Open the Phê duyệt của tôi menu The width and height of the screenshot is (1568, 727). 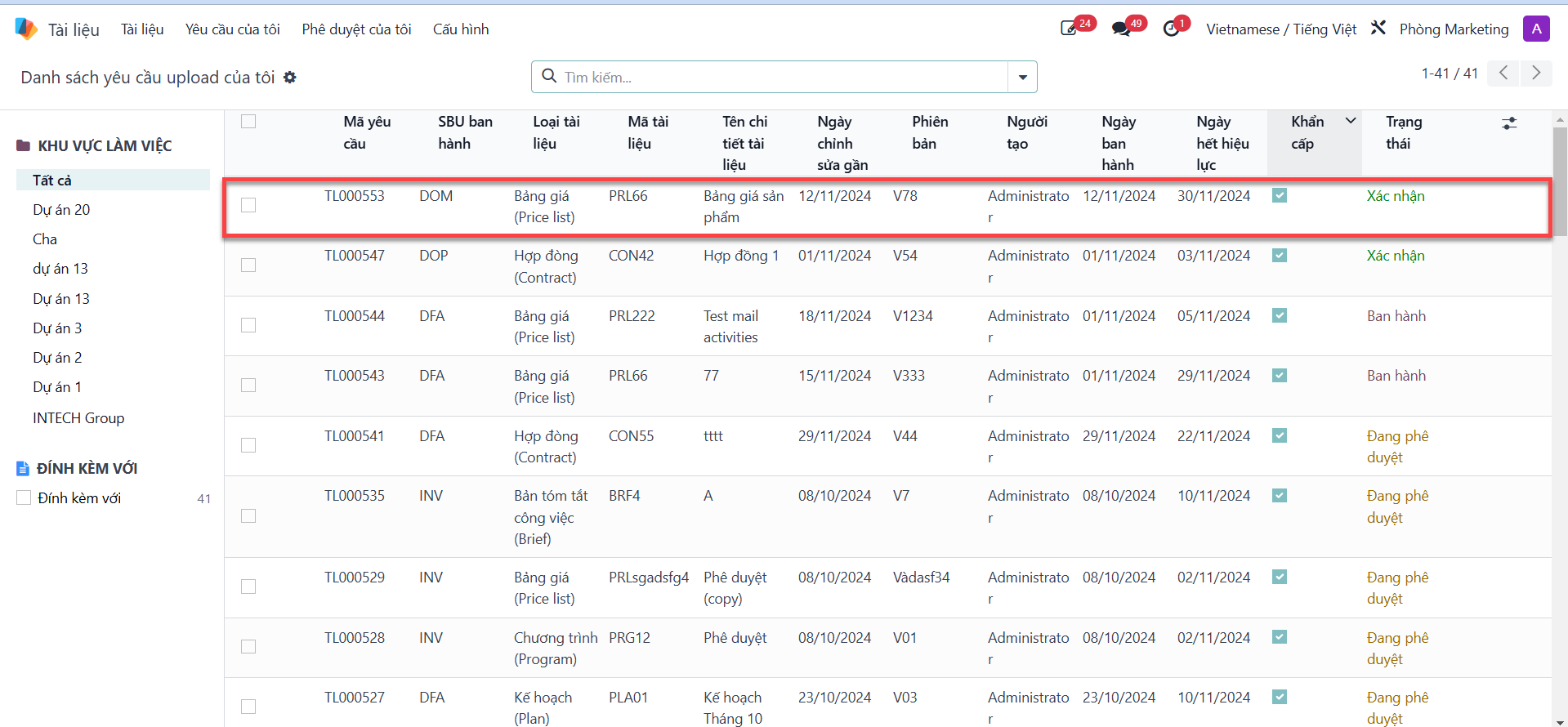pos(356,29)
